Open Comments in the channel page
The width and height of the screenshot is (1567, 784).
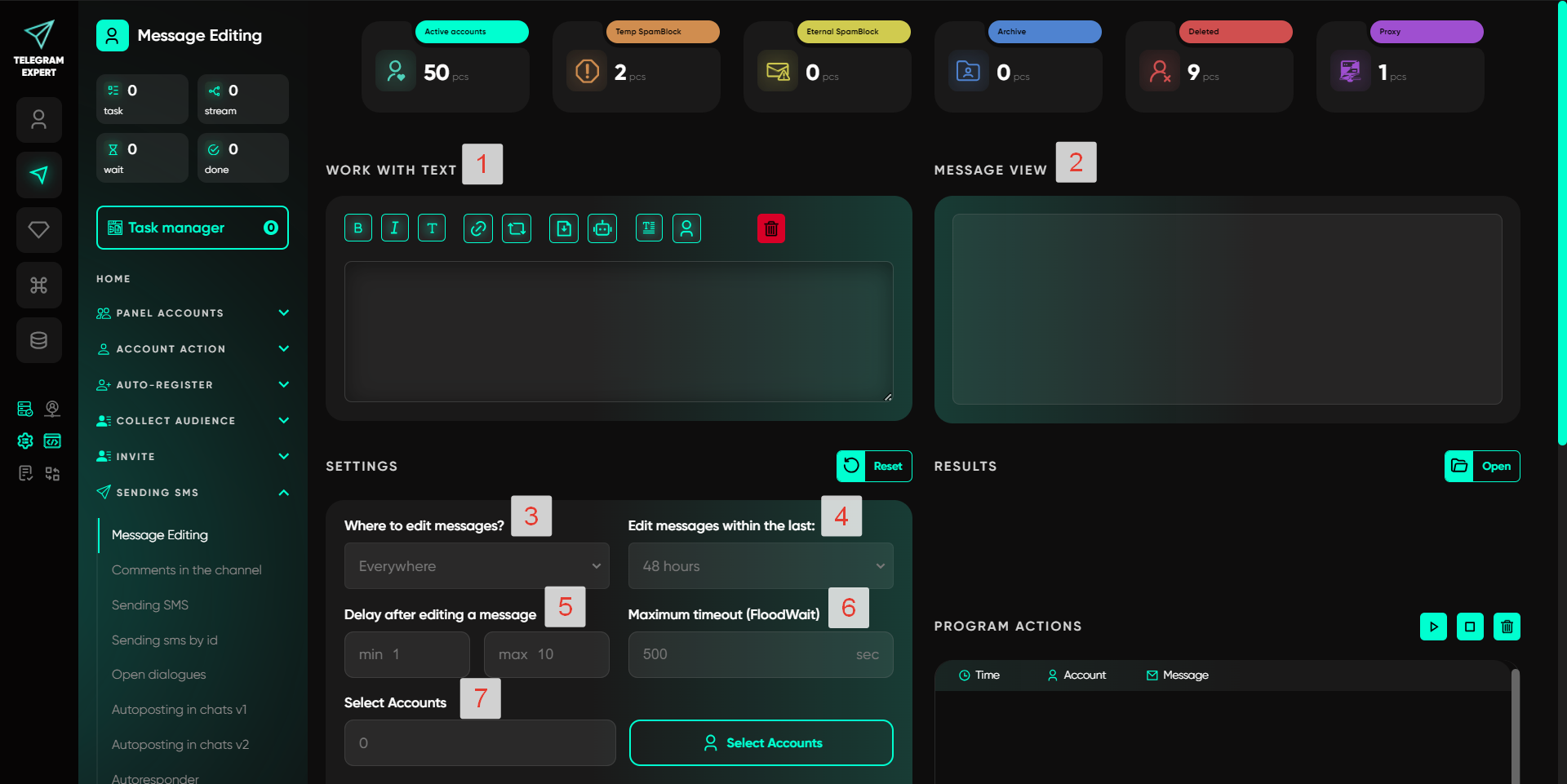187,570
